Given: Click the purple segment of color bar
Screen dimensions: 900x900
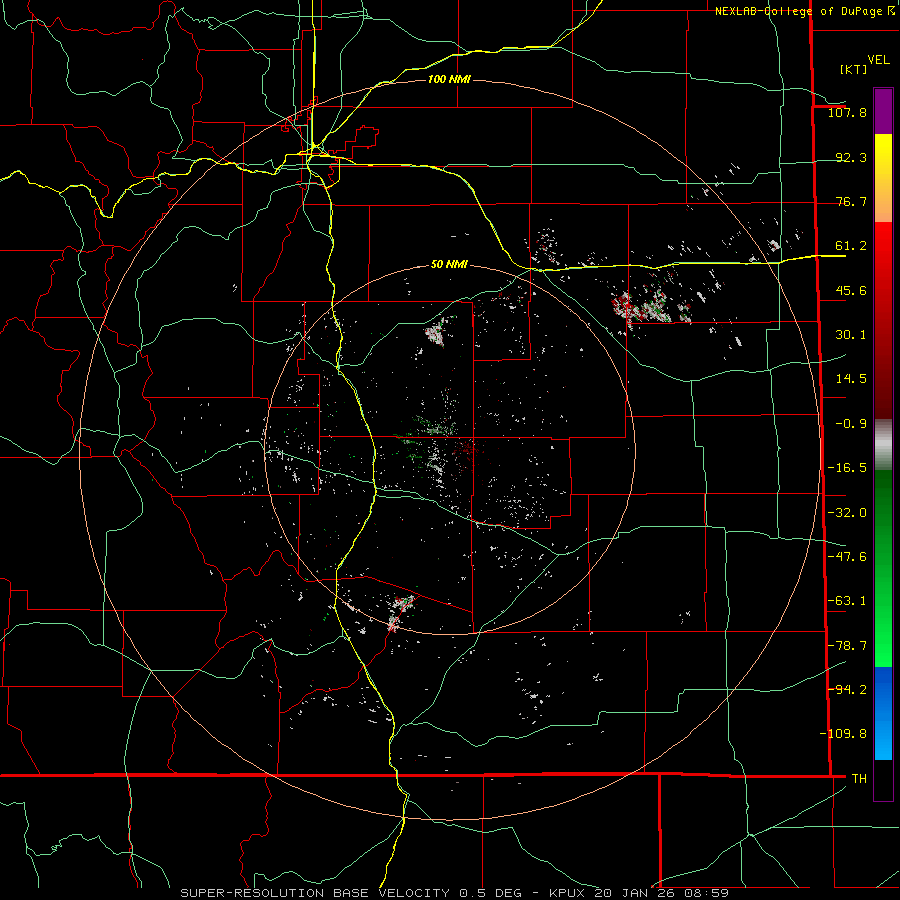Looking at the screenshot, I should pyautogui.click(x=883, y=111).
